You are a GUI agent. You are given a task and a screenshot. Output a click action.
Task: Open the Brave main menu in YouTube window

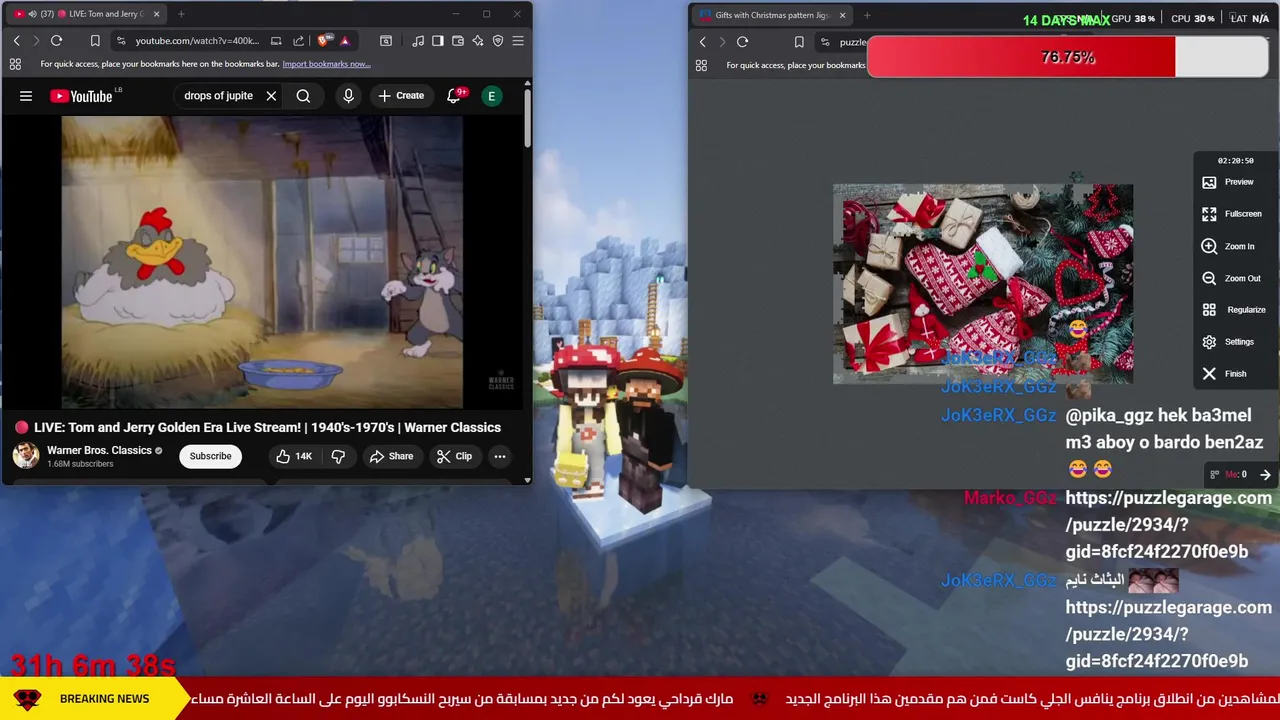click(518, 41)
